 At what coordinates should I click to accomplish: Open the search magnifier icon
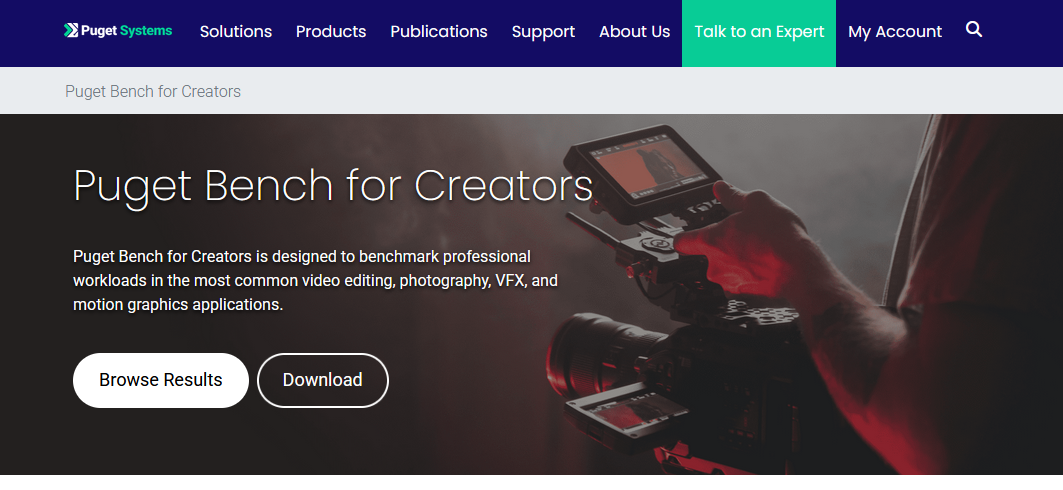point(974,30)
